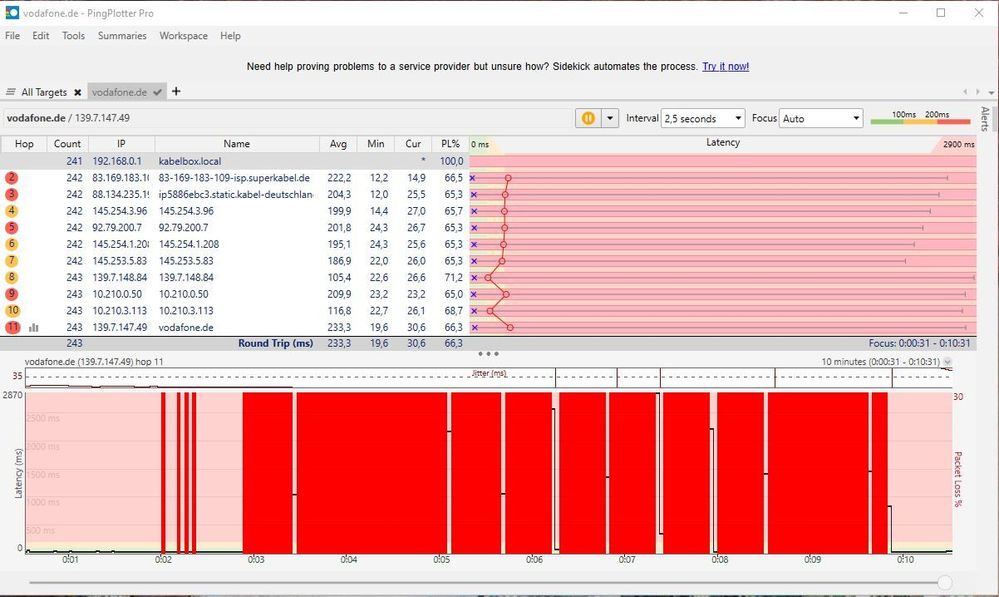Sort by the Hop column header
This screenshot has height=597, width=999.
(24, 144)
